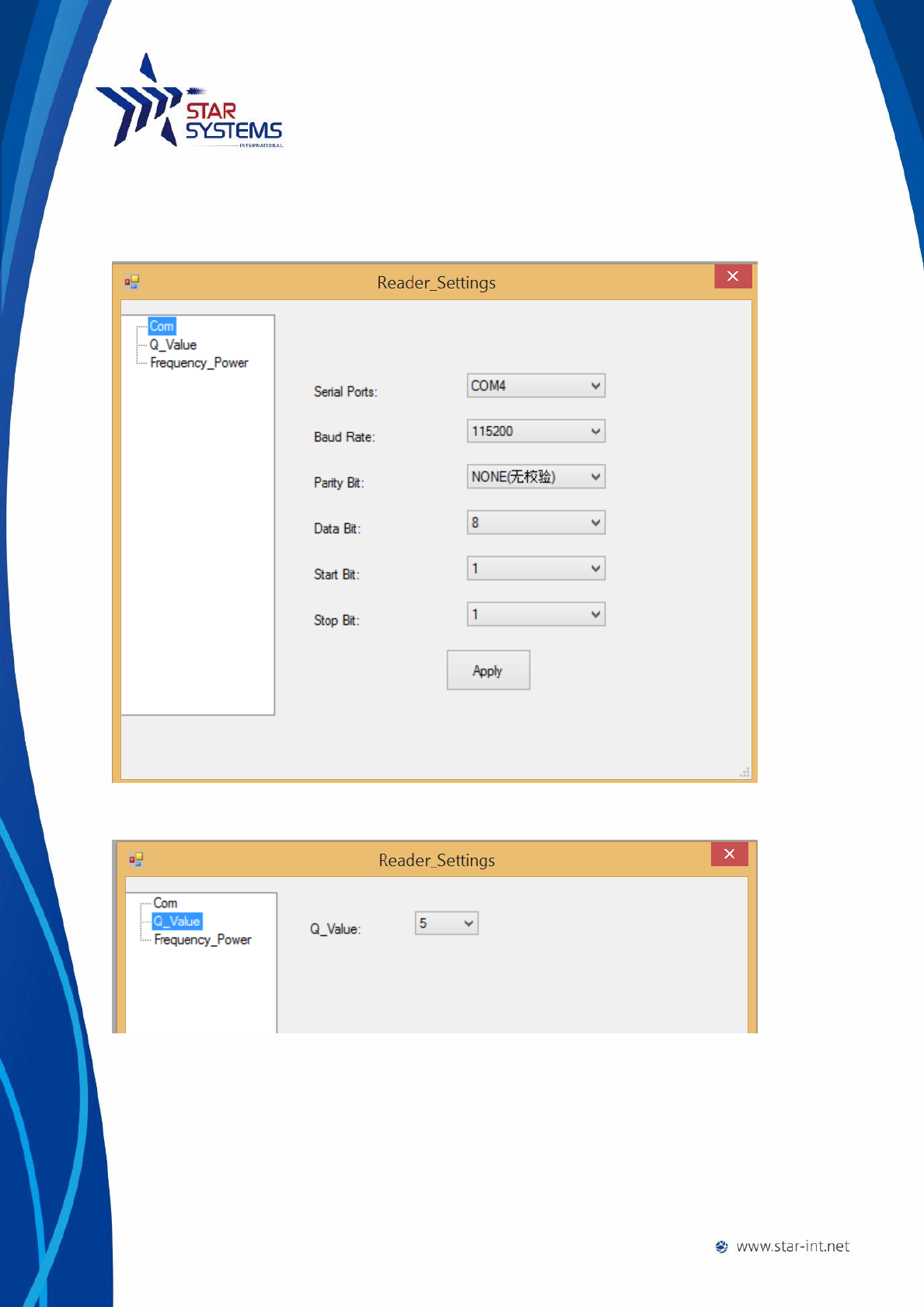Open the Parity Bit NONE dropdown
924x1307 pixels.
tap(535, 477)
